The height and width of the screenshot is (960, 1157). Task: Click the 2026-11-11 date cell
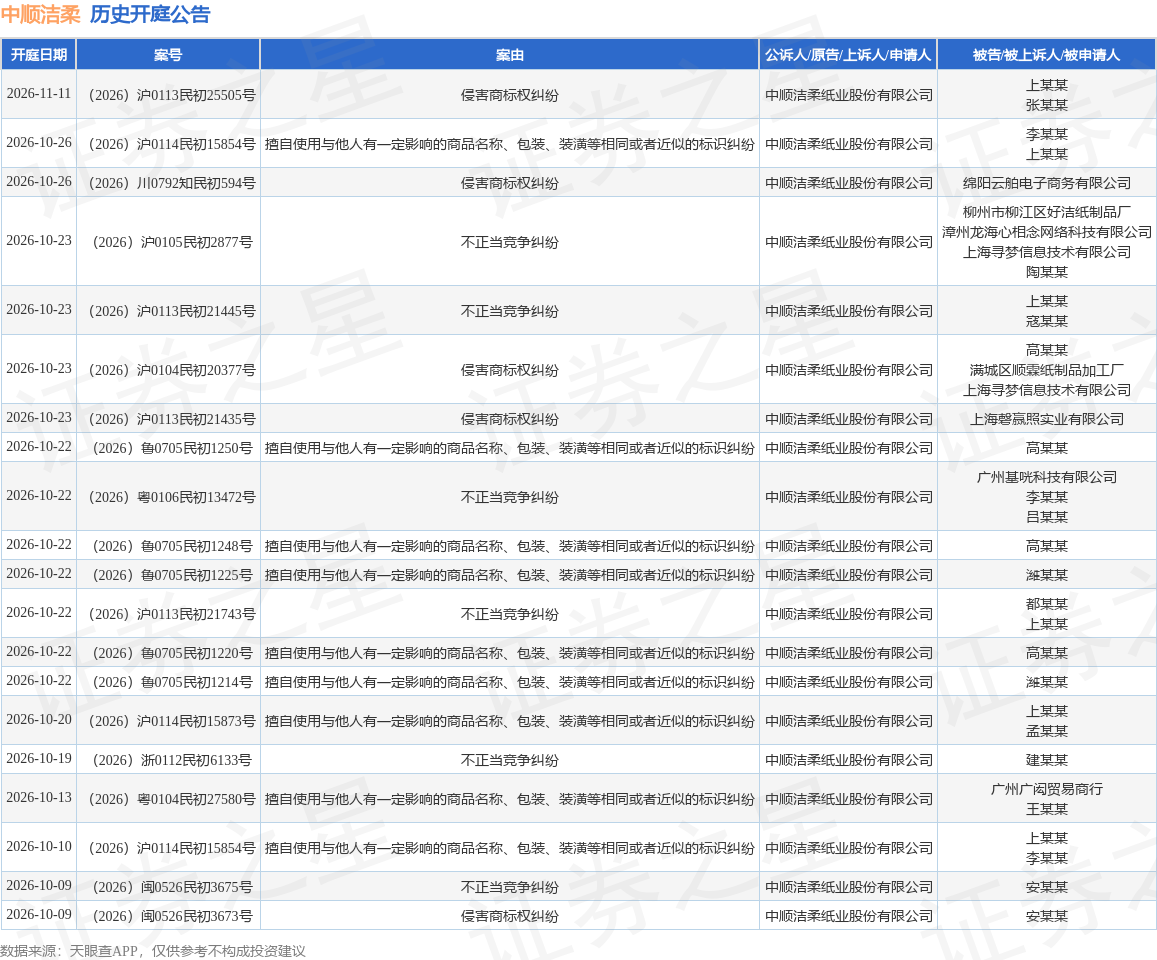pos(39,94)
